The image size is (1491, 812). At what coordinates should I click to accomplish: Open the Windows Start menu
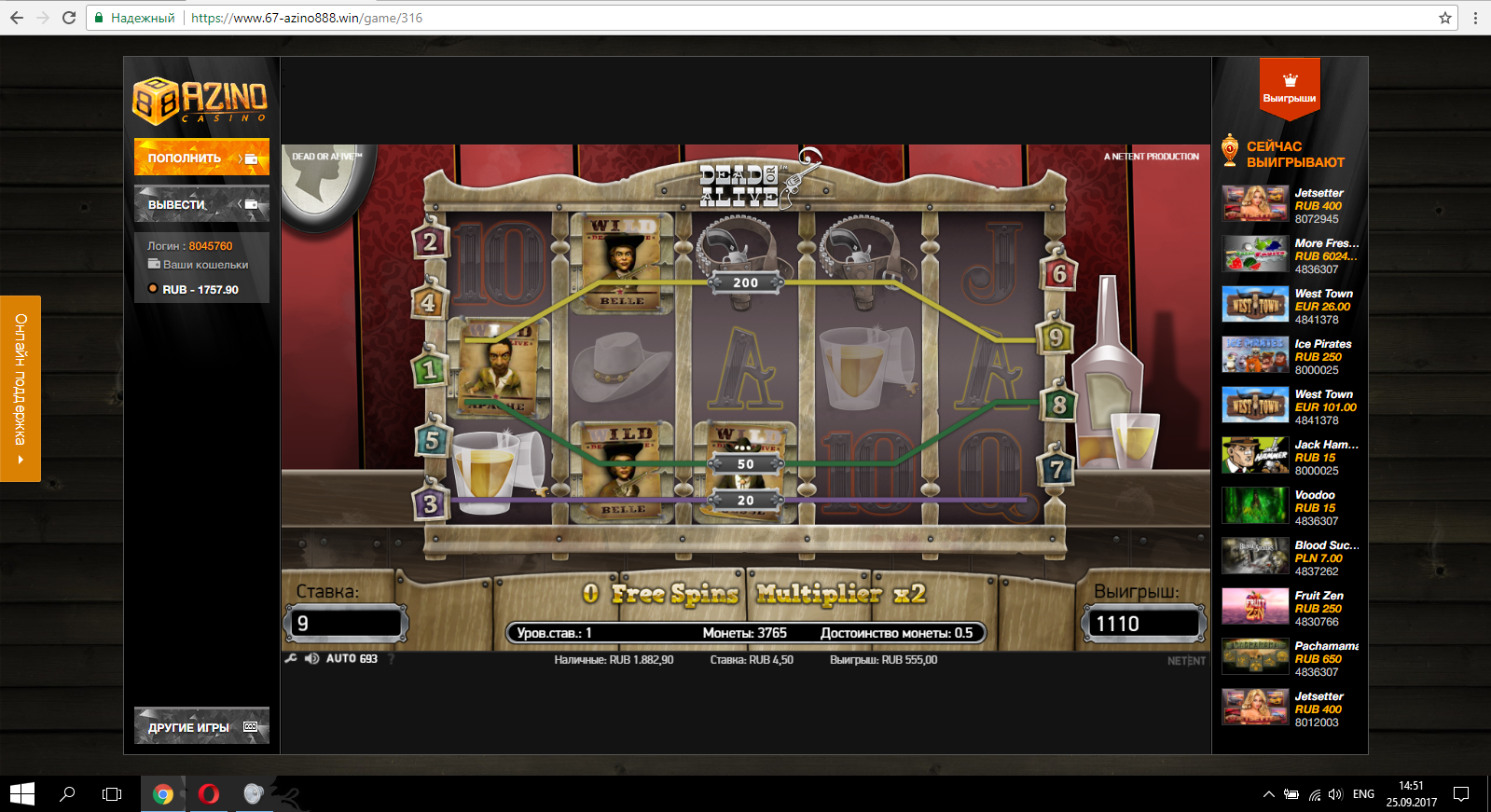point(22,793)
